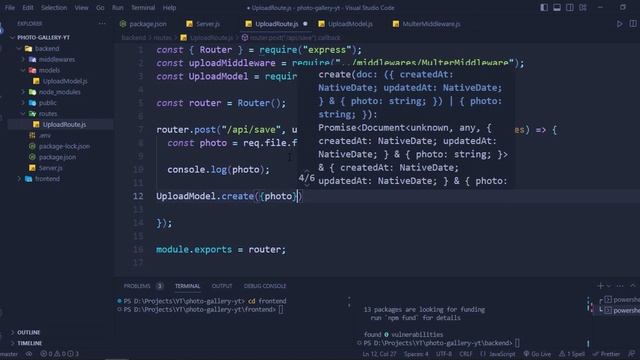The width and height of the screenshot is (640, 360).
Task: Expand the middlewares folder chevron
Action: point(23,60)
